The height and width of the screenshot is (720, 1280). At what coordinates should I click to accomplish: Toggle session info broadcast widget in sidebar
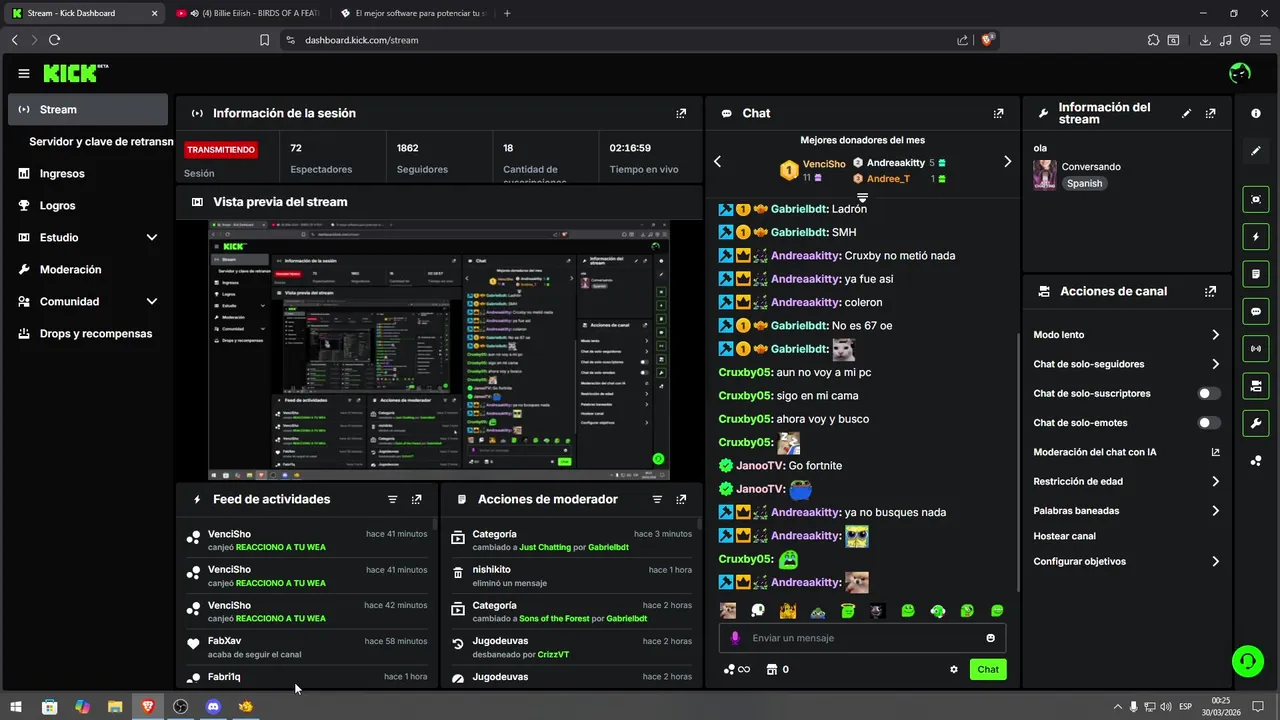click(1256, 349)
